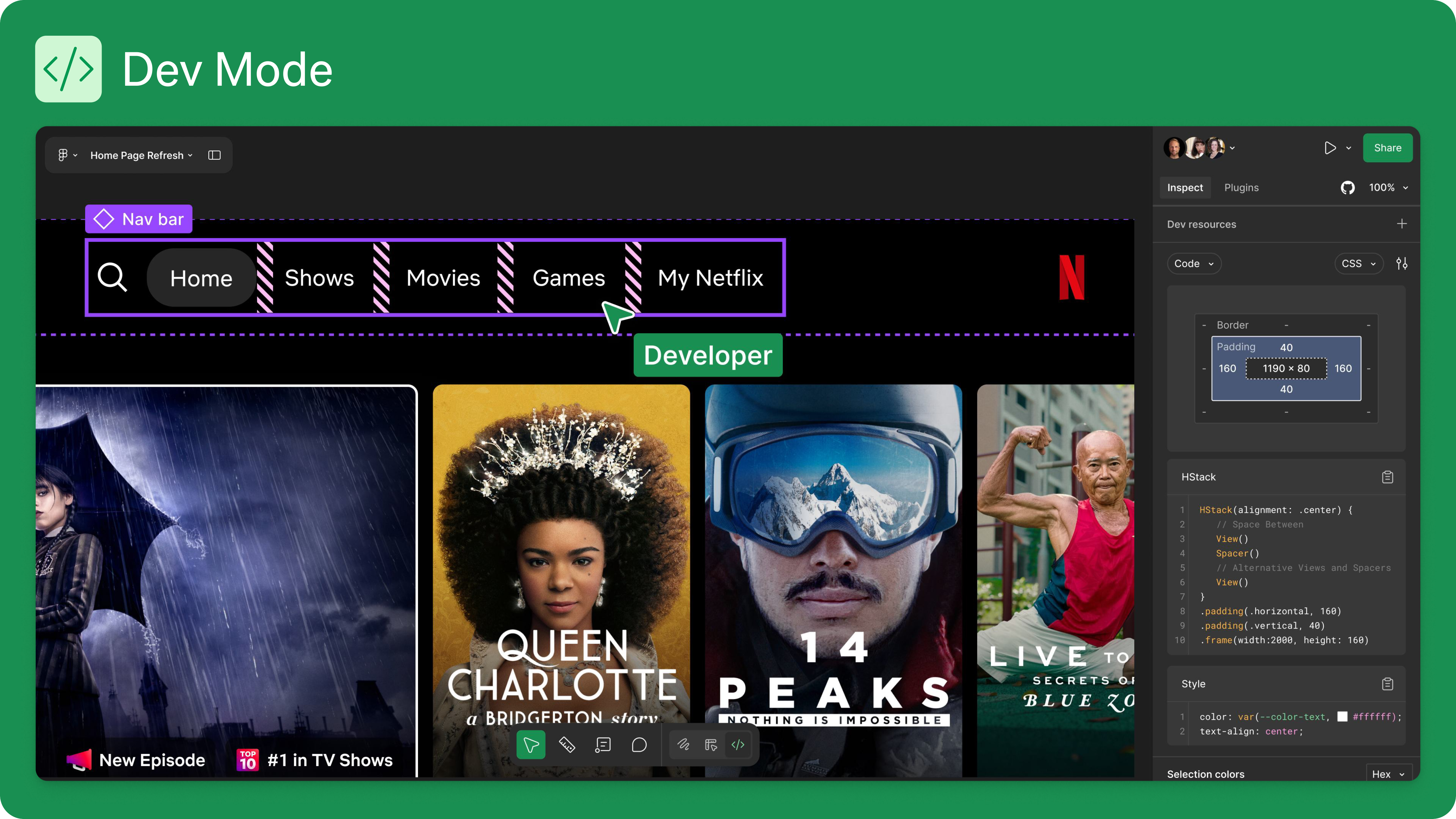Open the GitHub icon in Inspect panel

[x=1348, y=188]
